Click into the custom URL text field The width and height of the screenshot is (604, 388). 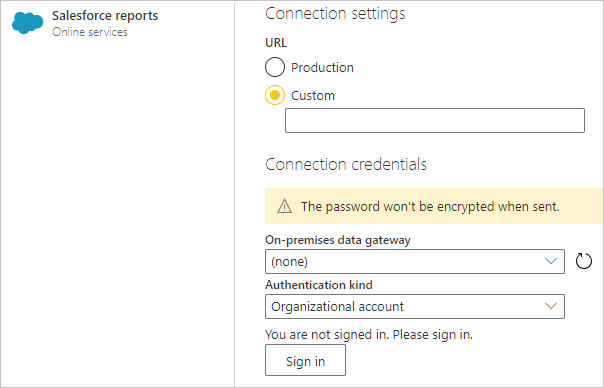point(435,121)
